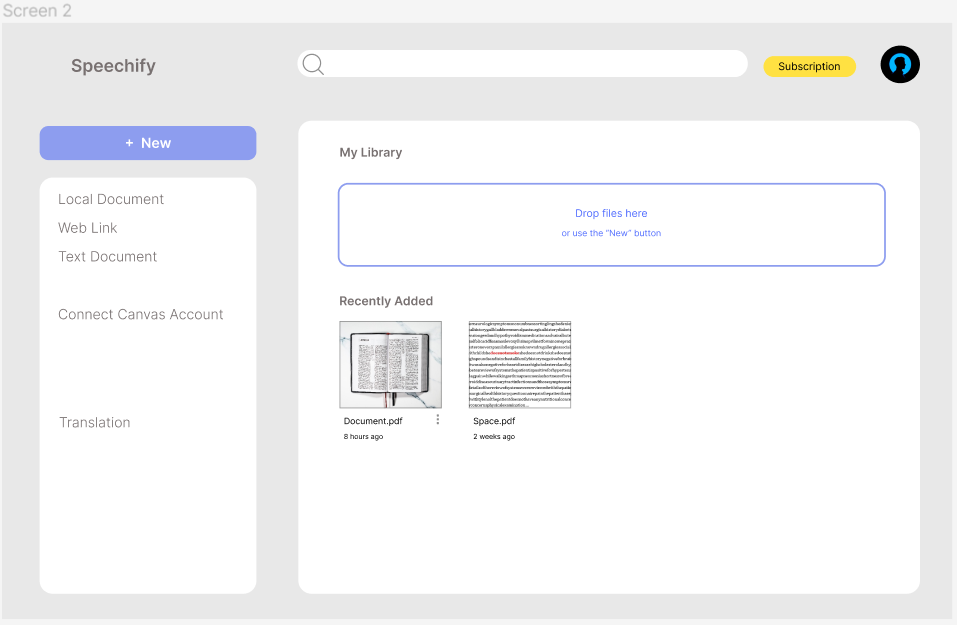Click the Drop files here area
This screenshot has width=957, height=625.
coord(612,225)
